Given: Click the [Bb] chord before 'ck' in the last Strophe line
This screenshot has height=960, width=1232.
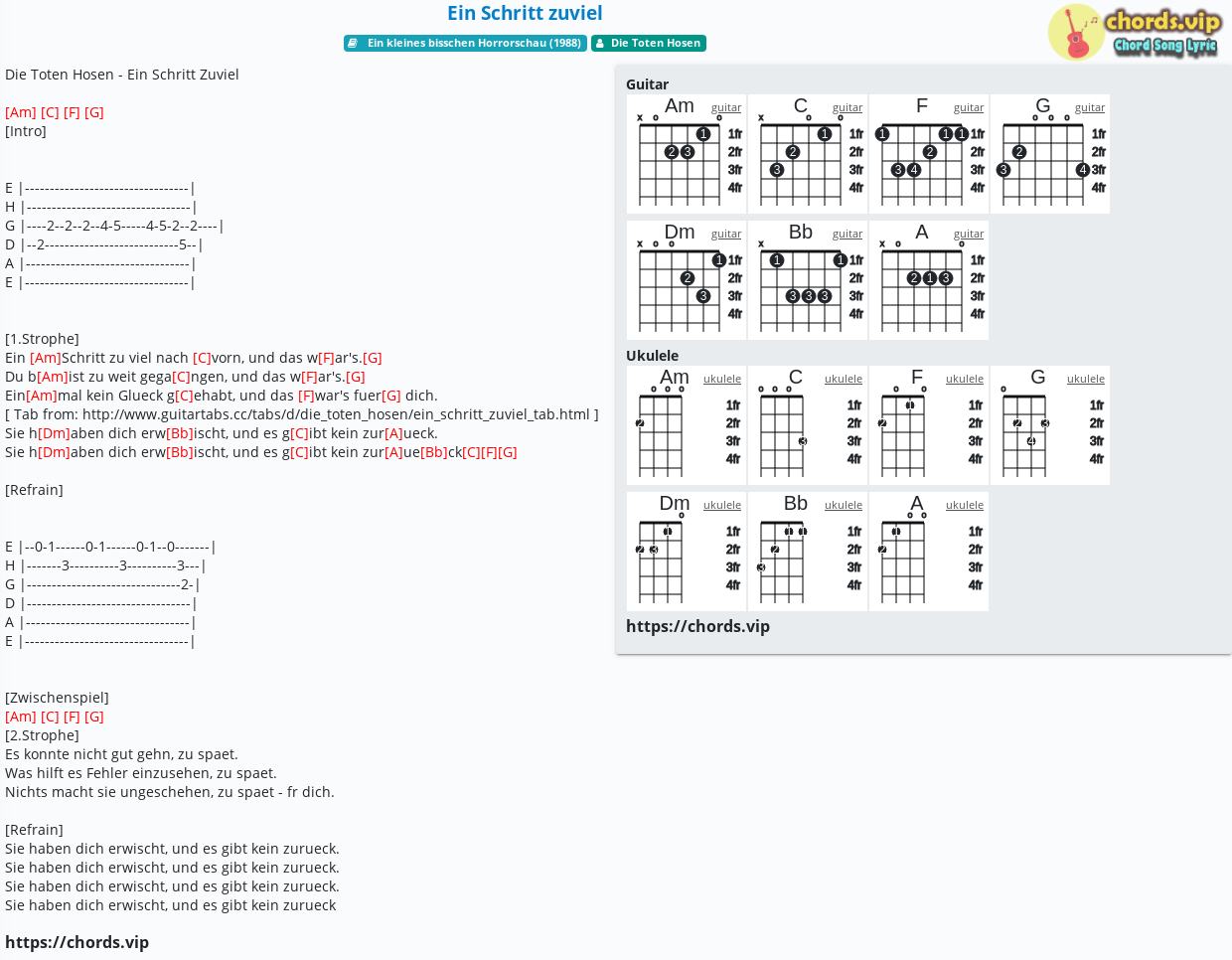Looking at the screenshot, I should click(434, 452).
